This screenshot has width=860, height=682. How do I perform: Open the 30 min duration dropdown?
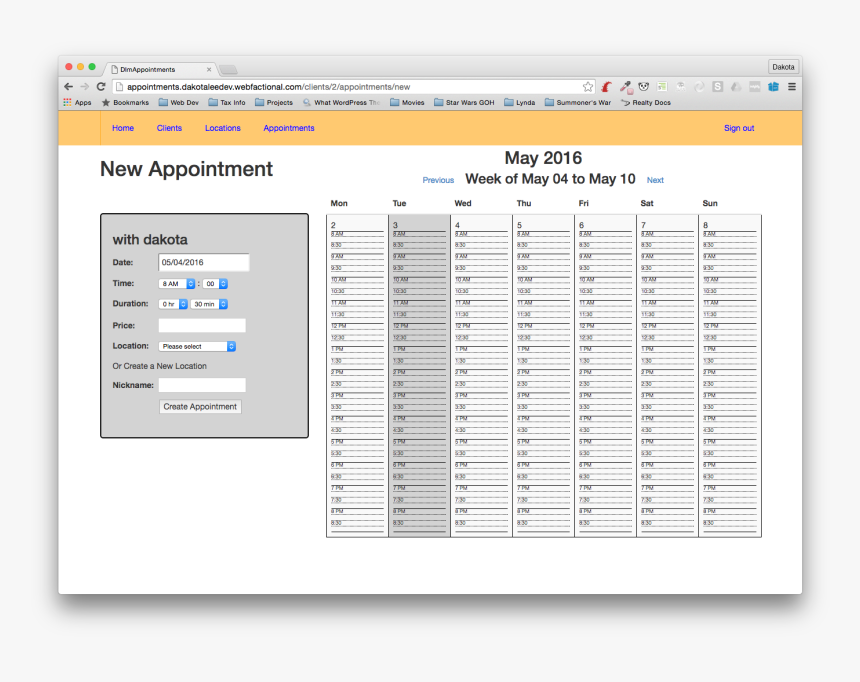[209, 304]
